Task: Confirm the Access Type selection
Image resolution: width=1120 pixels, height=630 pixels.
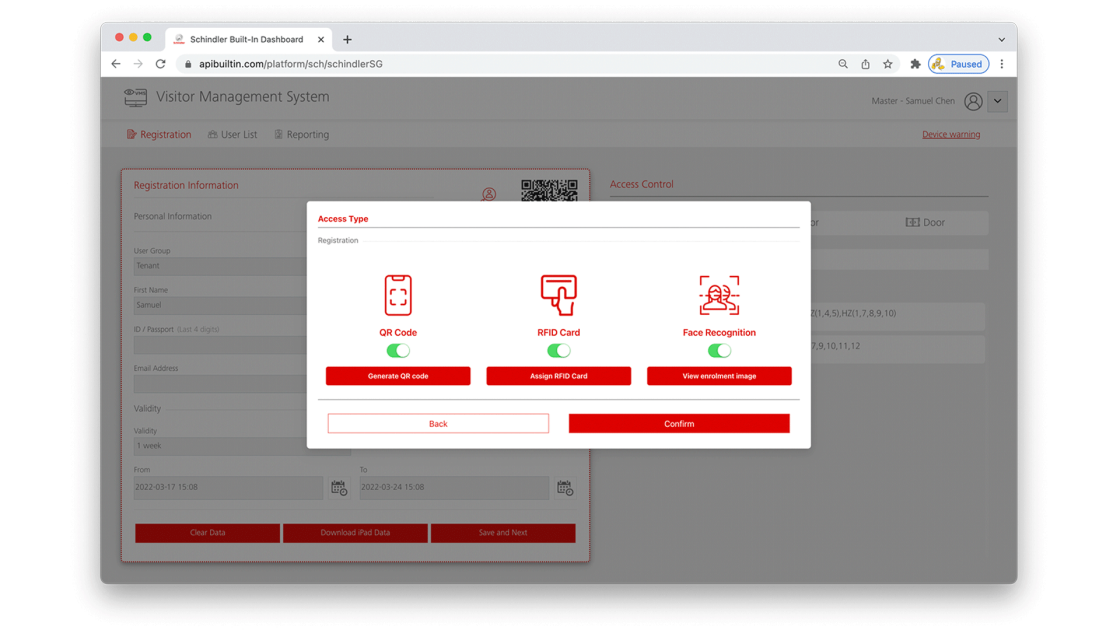Action: point(679,423)
